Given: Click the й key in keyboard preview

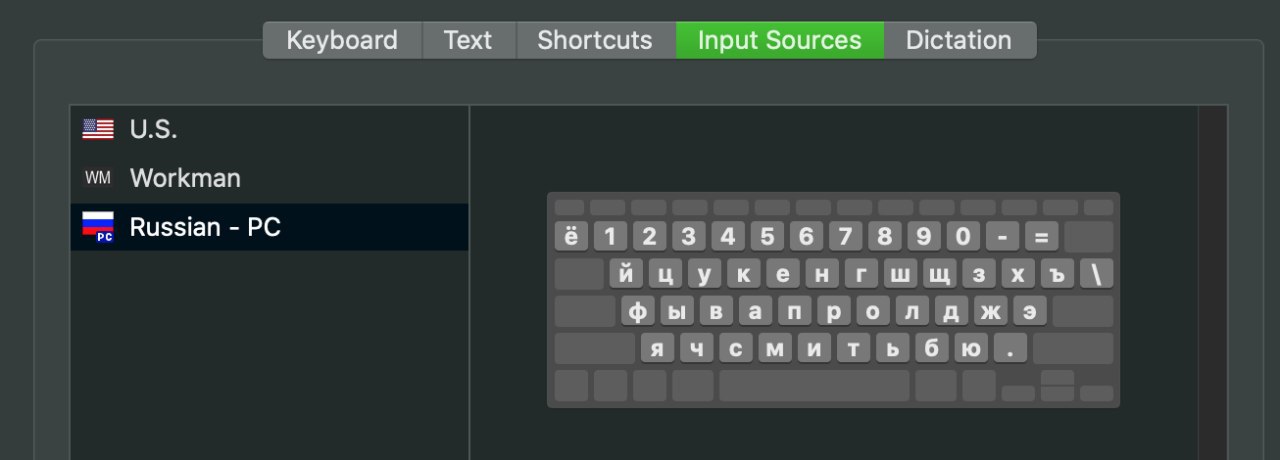Looking at the screenshot, I should [x=626, y=274].
